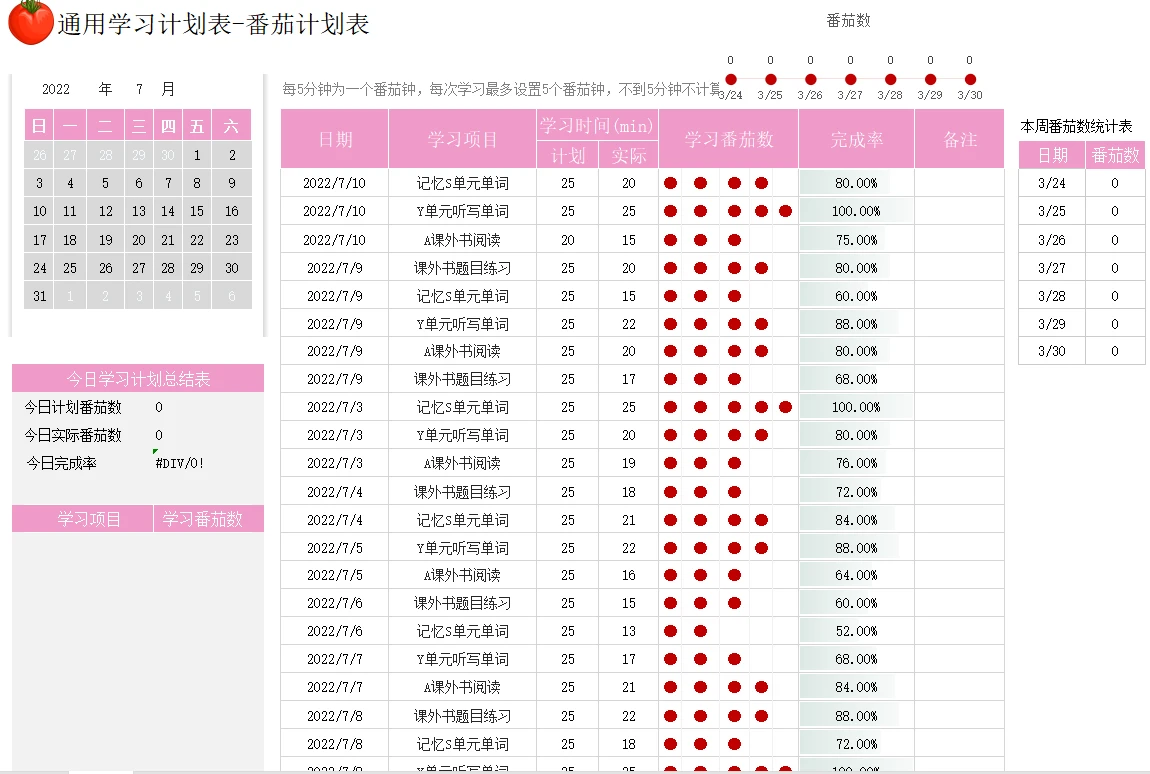Select day 15 in the July calendar
The image size is (1150, 774).
(197, 211)
